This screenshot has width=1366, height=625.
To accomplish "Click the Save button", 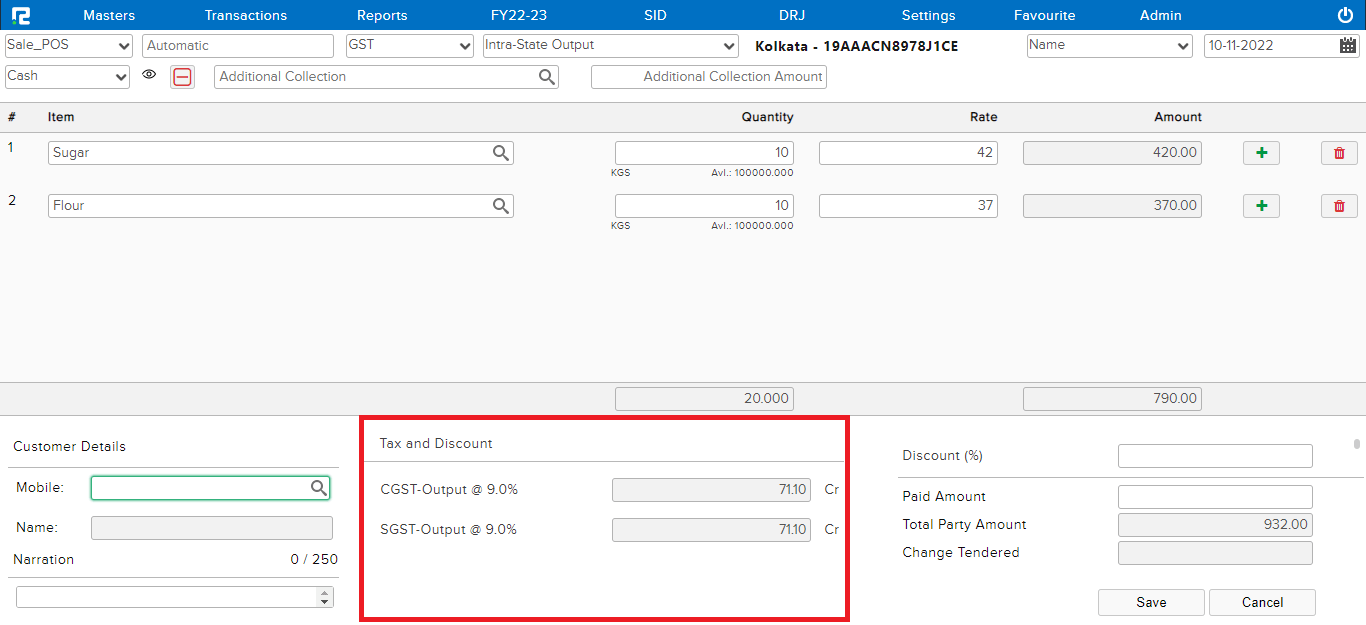I will coord(1151,602).
